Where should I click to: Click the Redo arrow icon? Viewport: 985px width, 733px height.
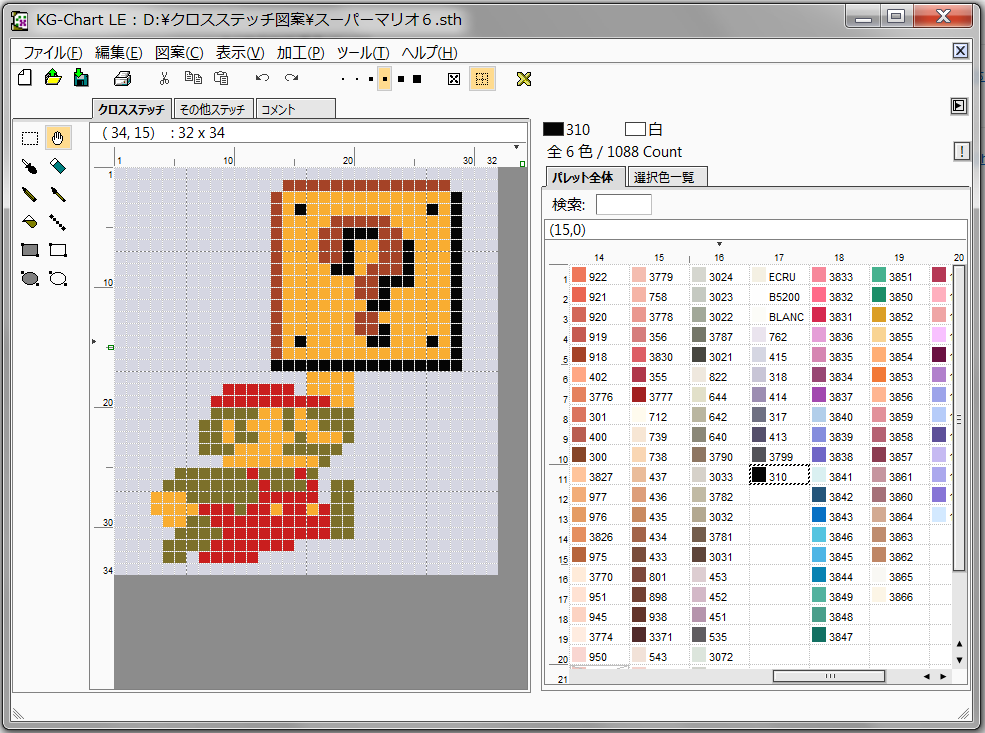pos(291,78)
